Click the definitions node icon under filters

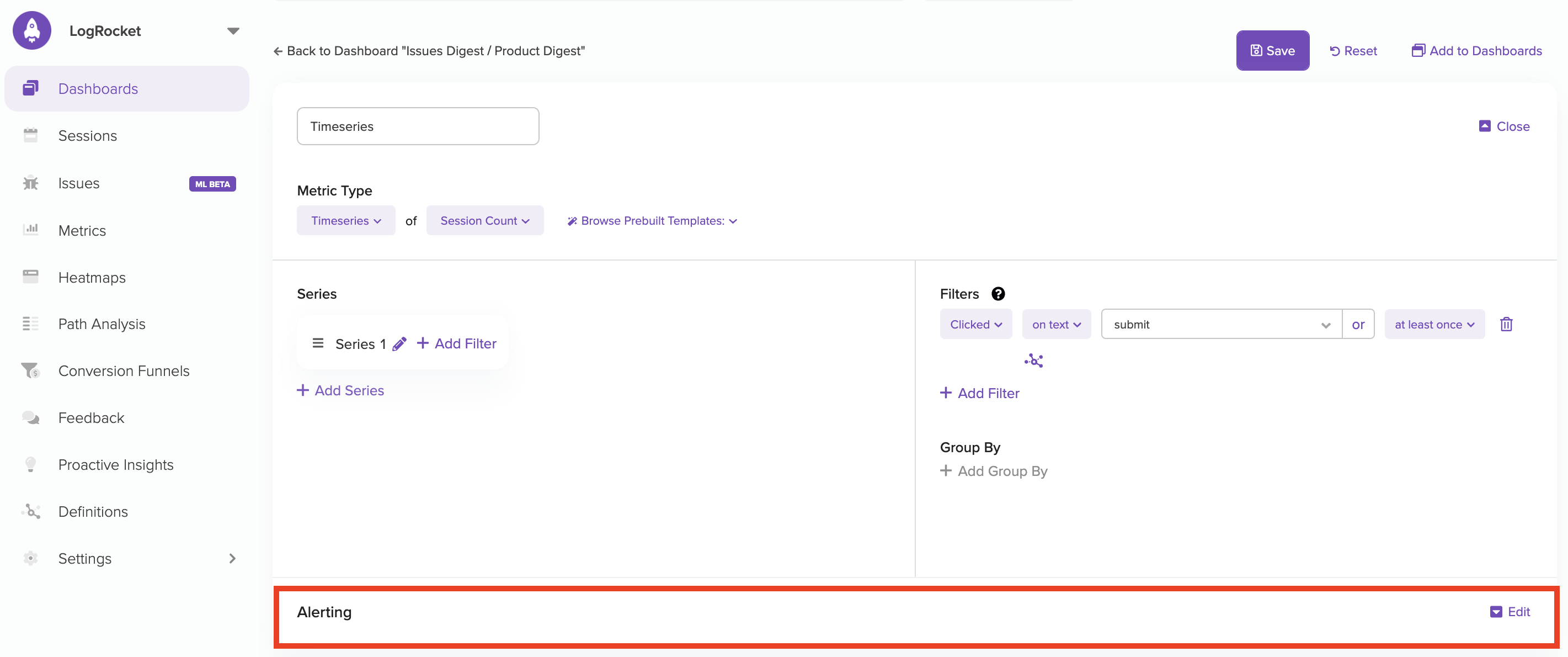pos(1033,361)
